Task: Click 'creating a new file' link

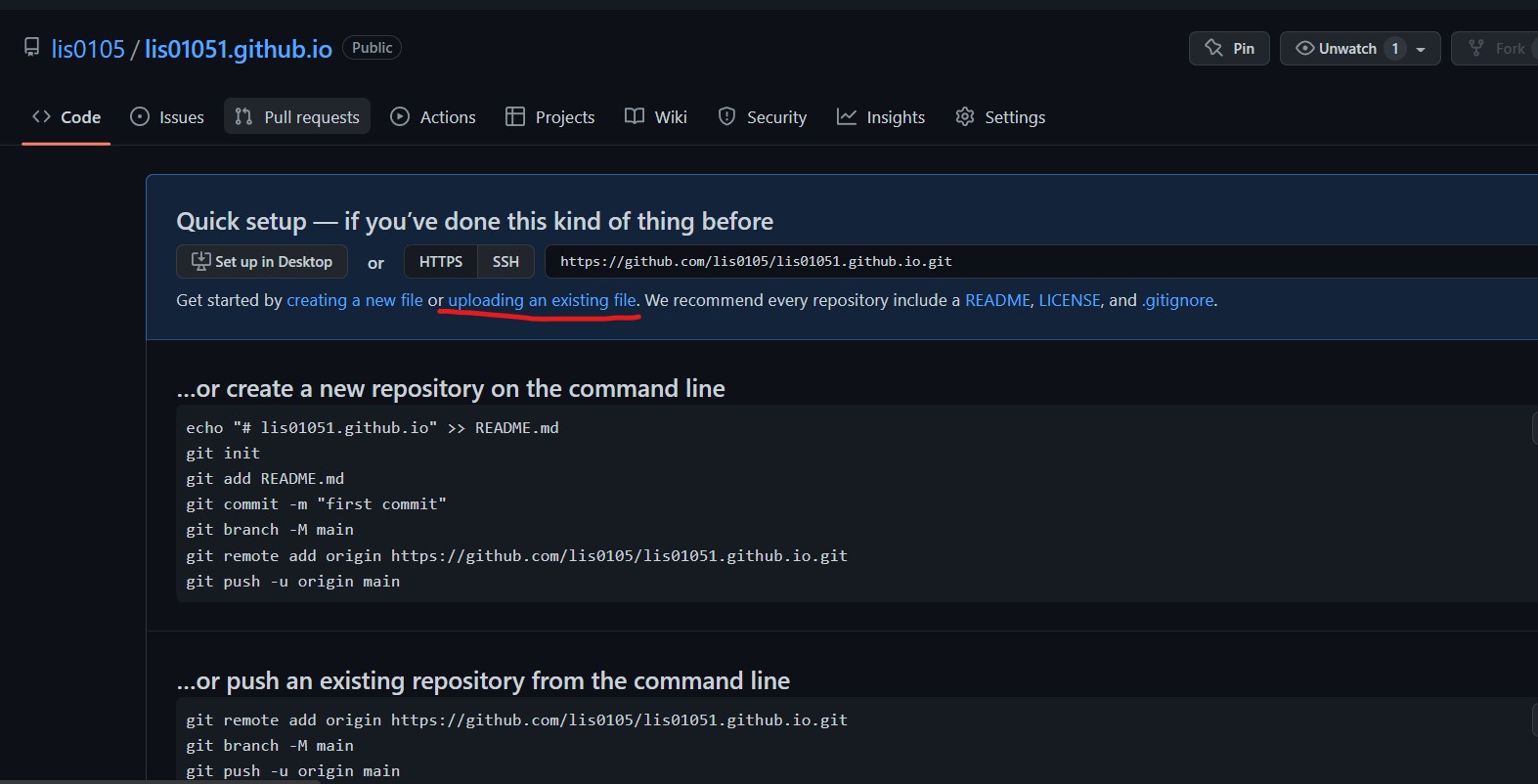Action: pos(355,300)
